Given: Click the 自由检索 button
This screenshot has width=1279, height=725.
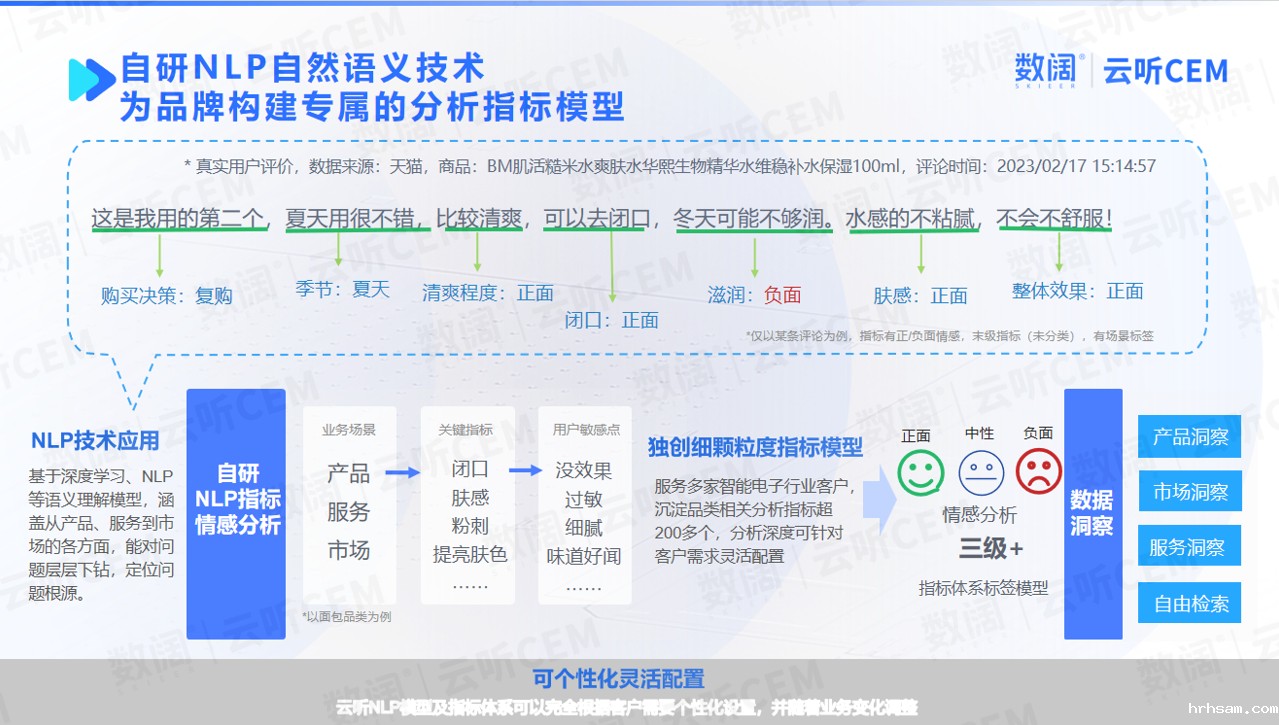Looking at the screenshot, I should [x=1189, y=603].
